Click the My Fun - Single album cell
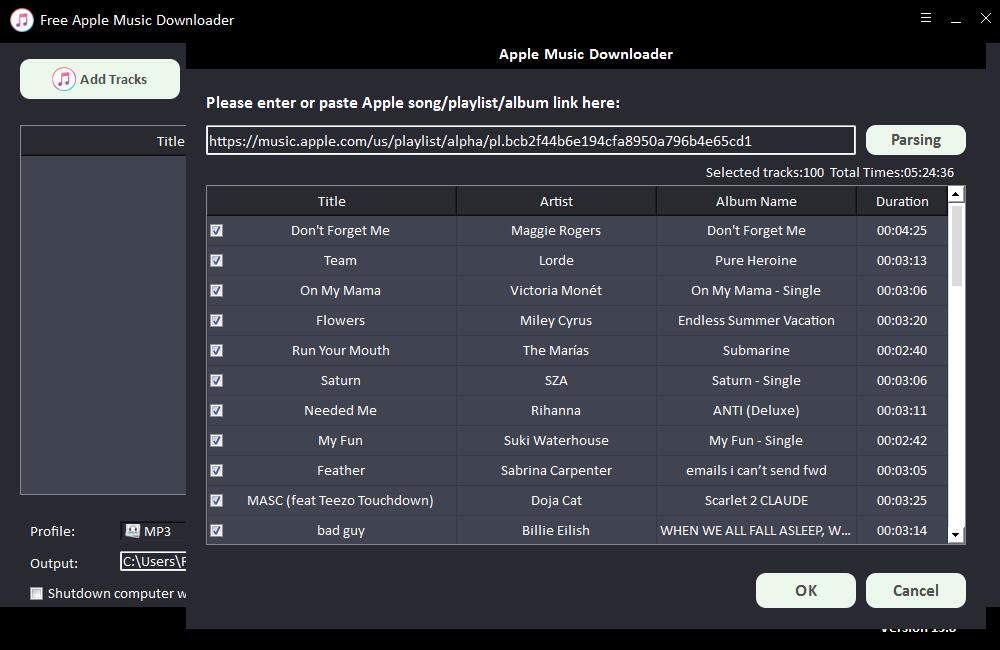 click(756, 440)
